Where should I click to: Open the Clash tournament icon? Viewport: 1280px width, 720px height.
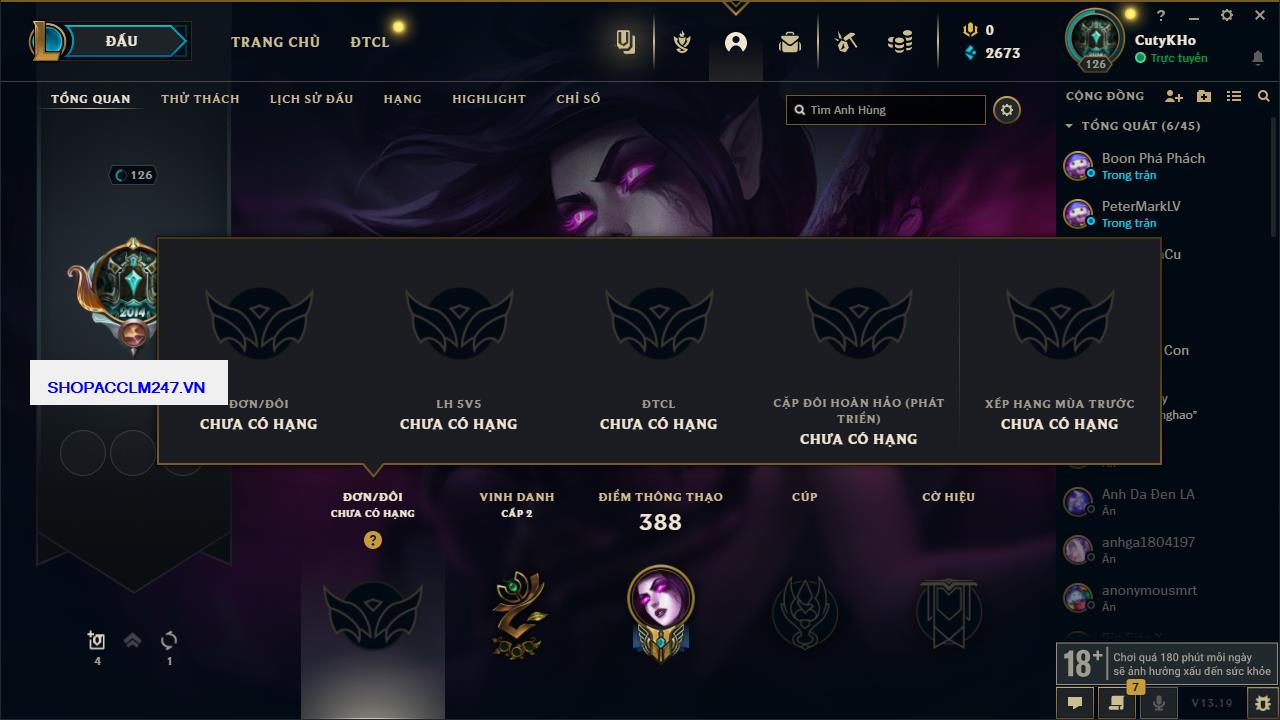(682, 42)
